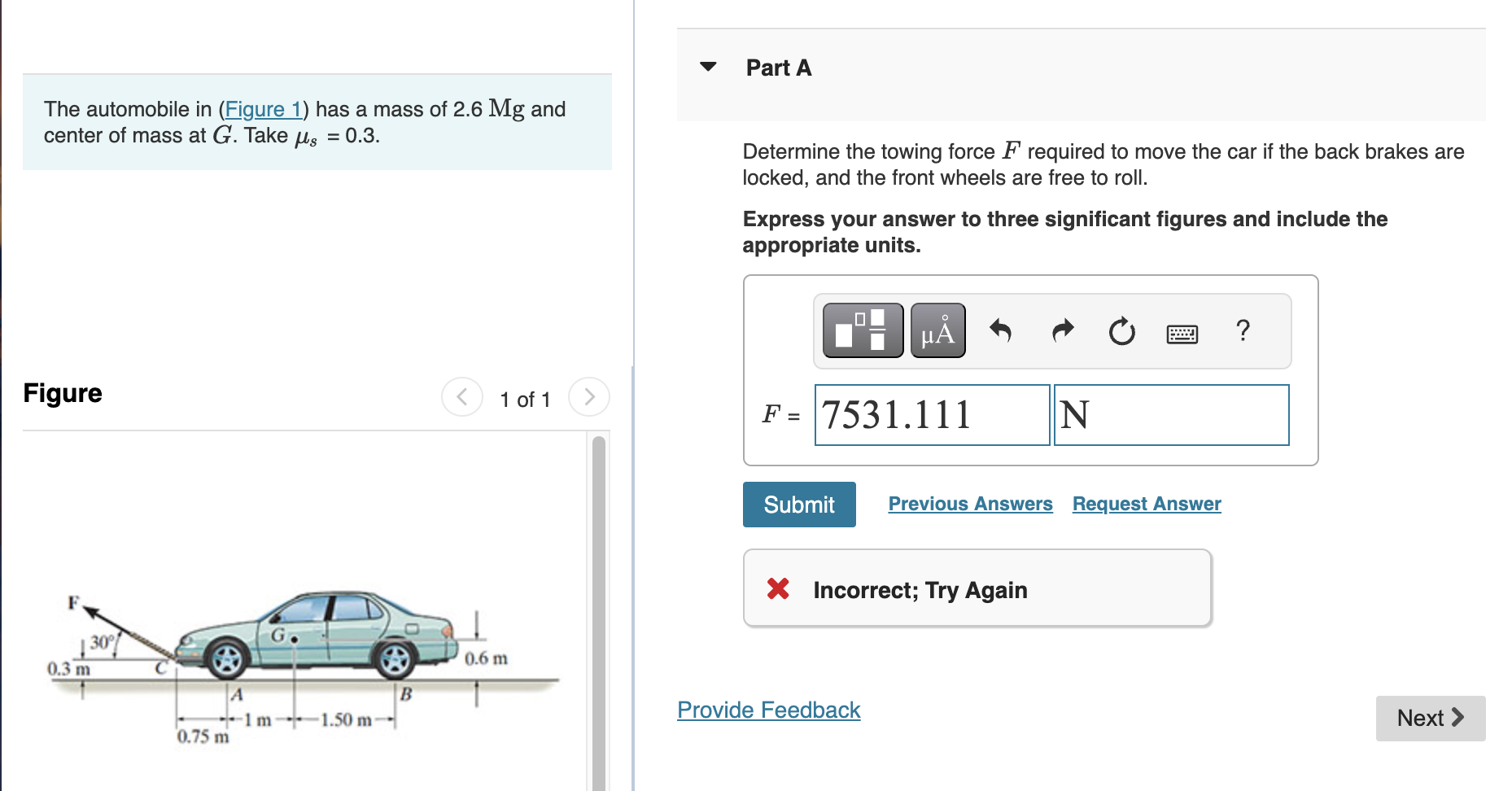Open Figure 1 link
Image resolution: width=1512 pixels, height=791 pixels.
(264, 109)
